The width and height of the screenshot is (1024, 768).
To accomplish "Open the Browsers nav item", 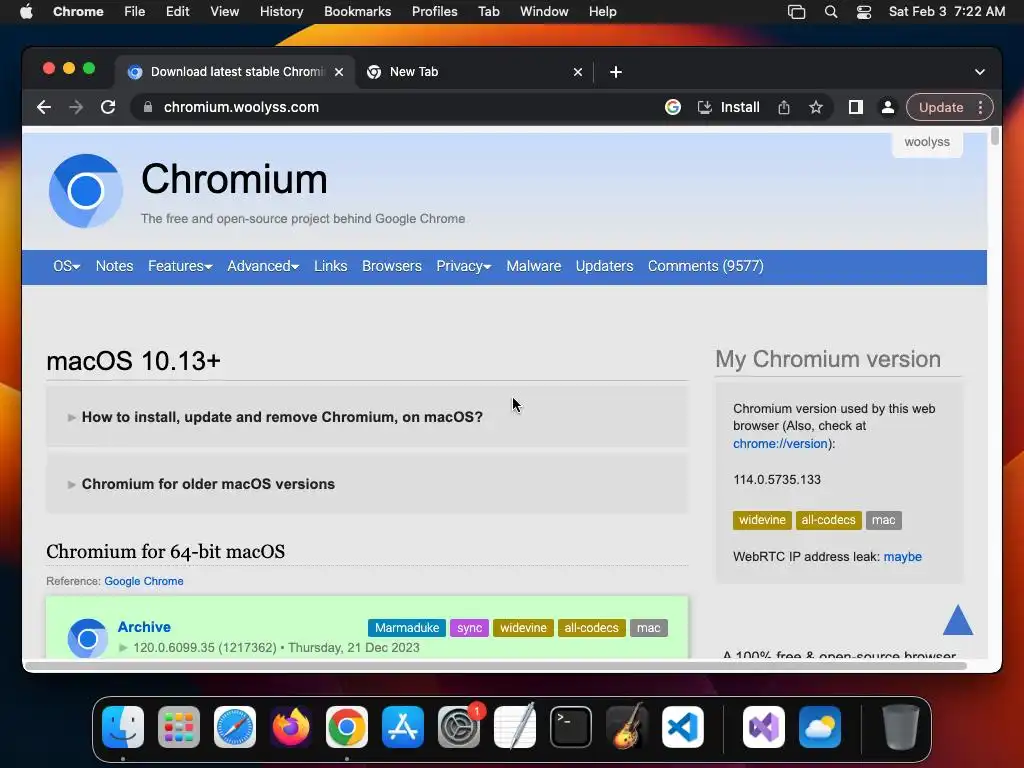I will click(392, 266).
